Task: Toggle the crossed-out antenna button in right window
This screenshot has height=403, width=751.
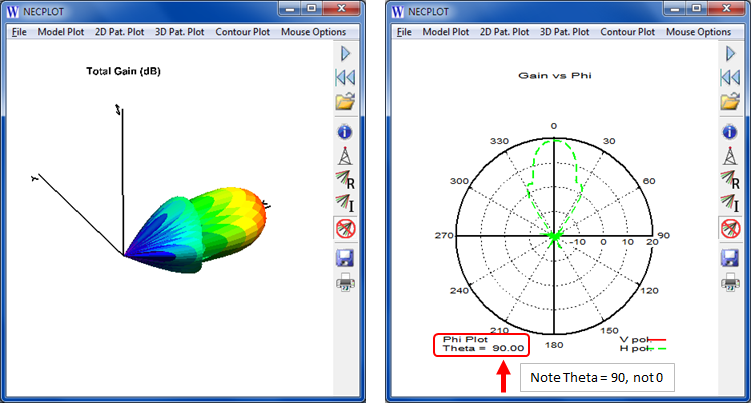Action: pos(729,229)
